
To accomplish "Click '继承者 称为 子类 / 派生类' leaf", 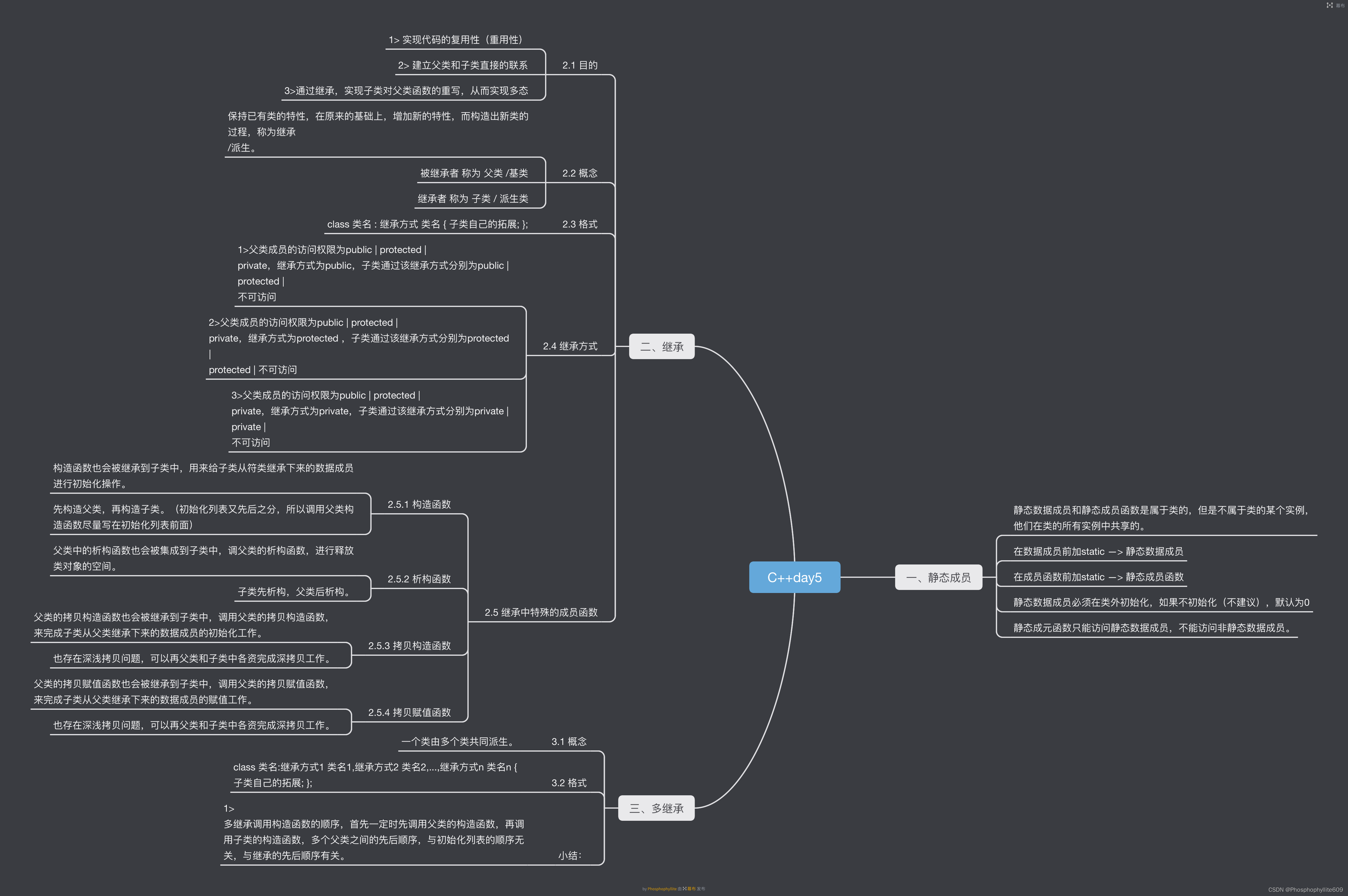I will click(473, 198).
